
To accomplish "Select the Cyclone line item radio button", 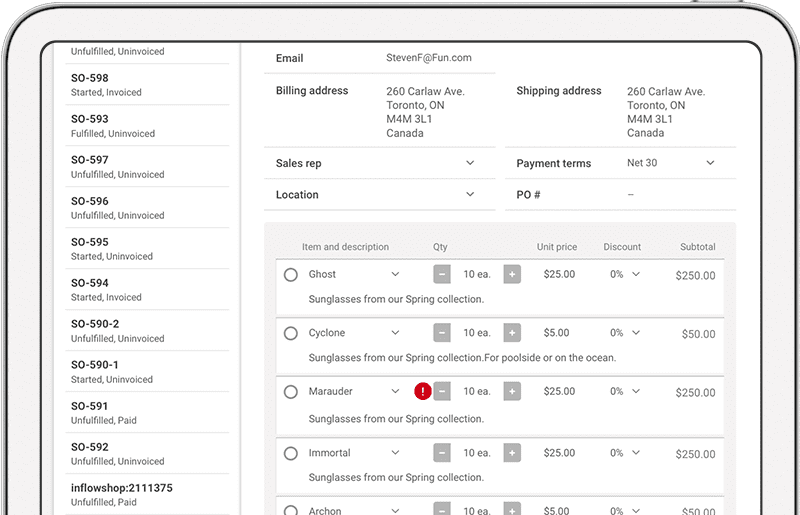I will (x=291, y=333).
